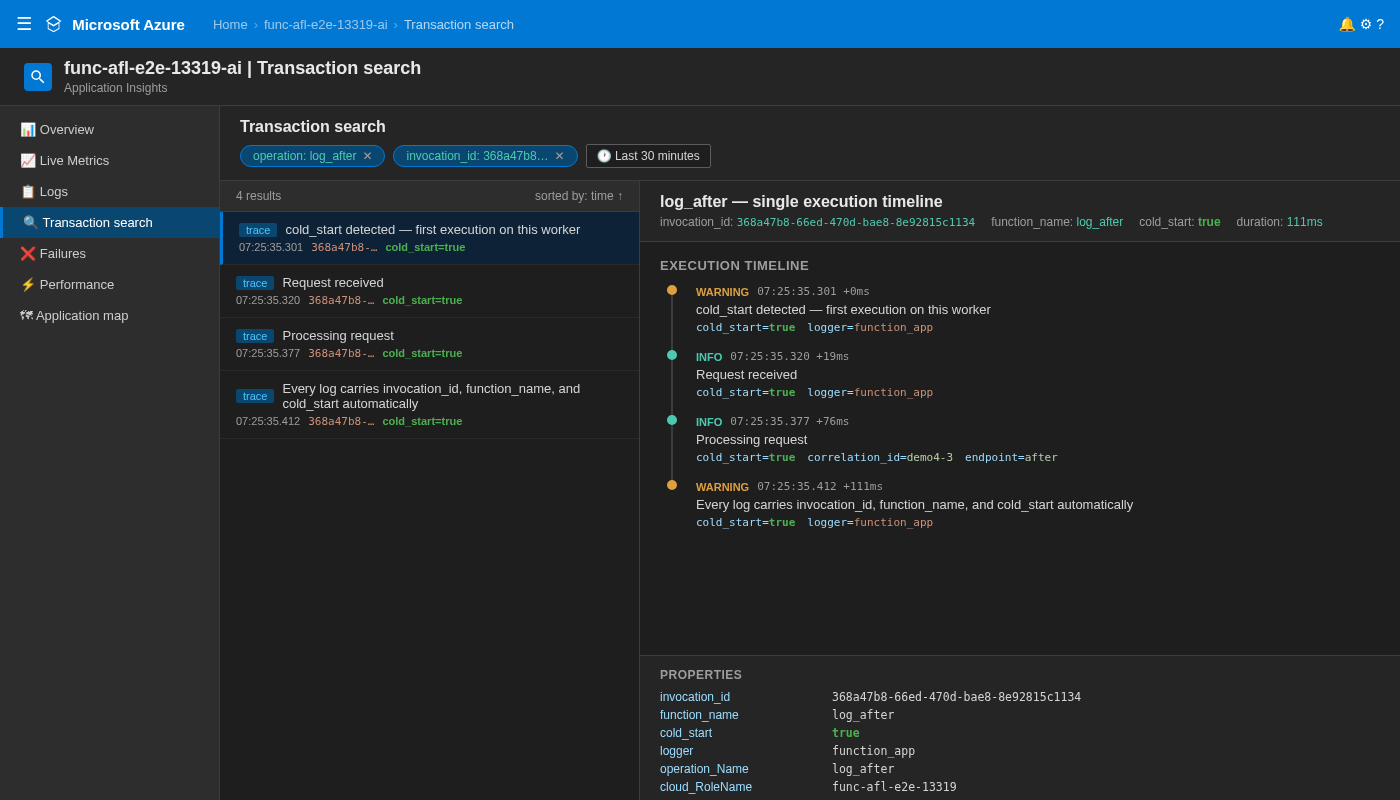This screenshot has width=1400, height=800.
Task: Click the last WARNING timeline dot at +111ms
Action: [672, 485]
